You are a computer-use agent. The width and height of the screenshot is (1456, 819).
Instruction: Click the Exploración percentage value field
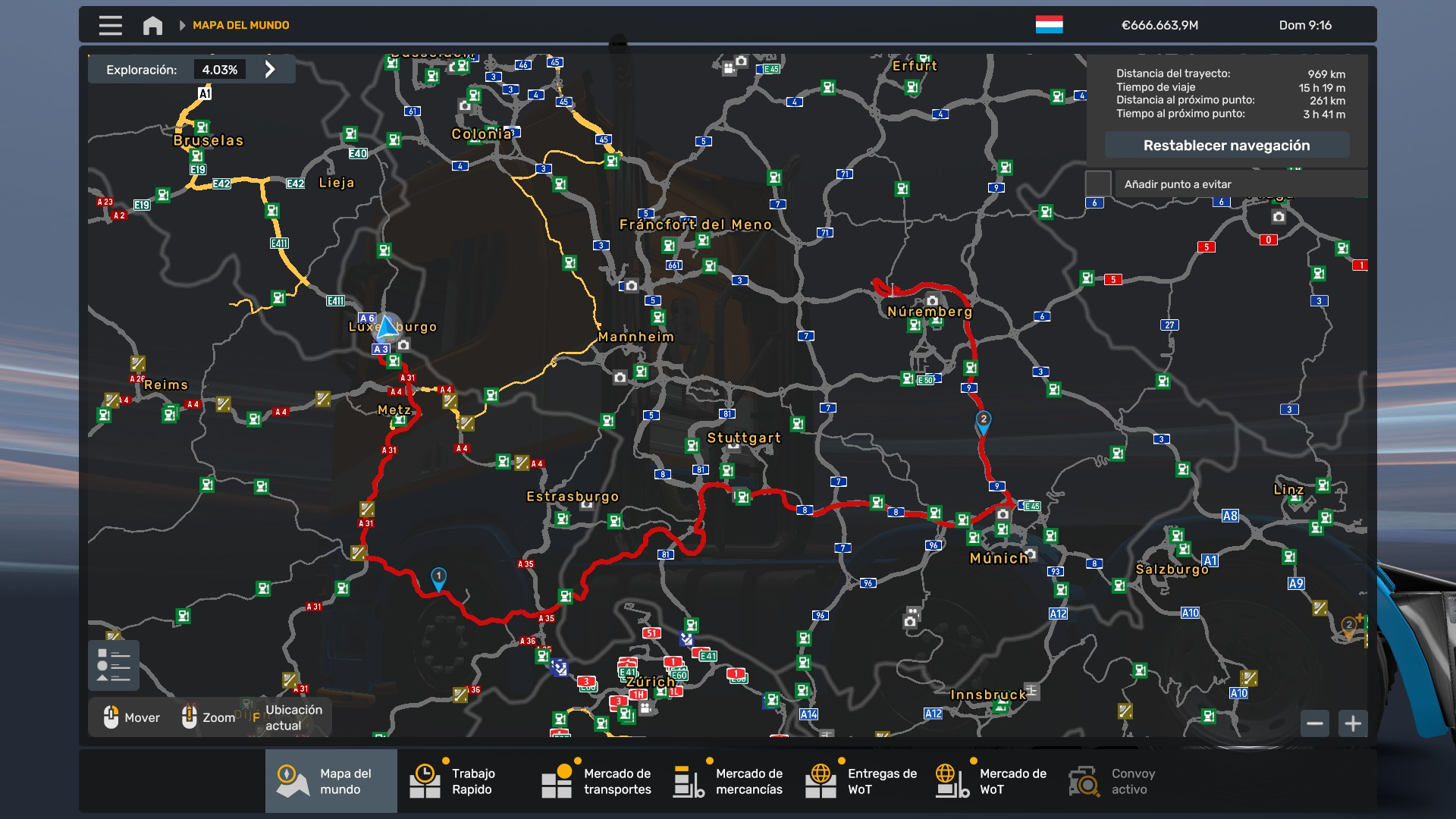pos(219,70)
